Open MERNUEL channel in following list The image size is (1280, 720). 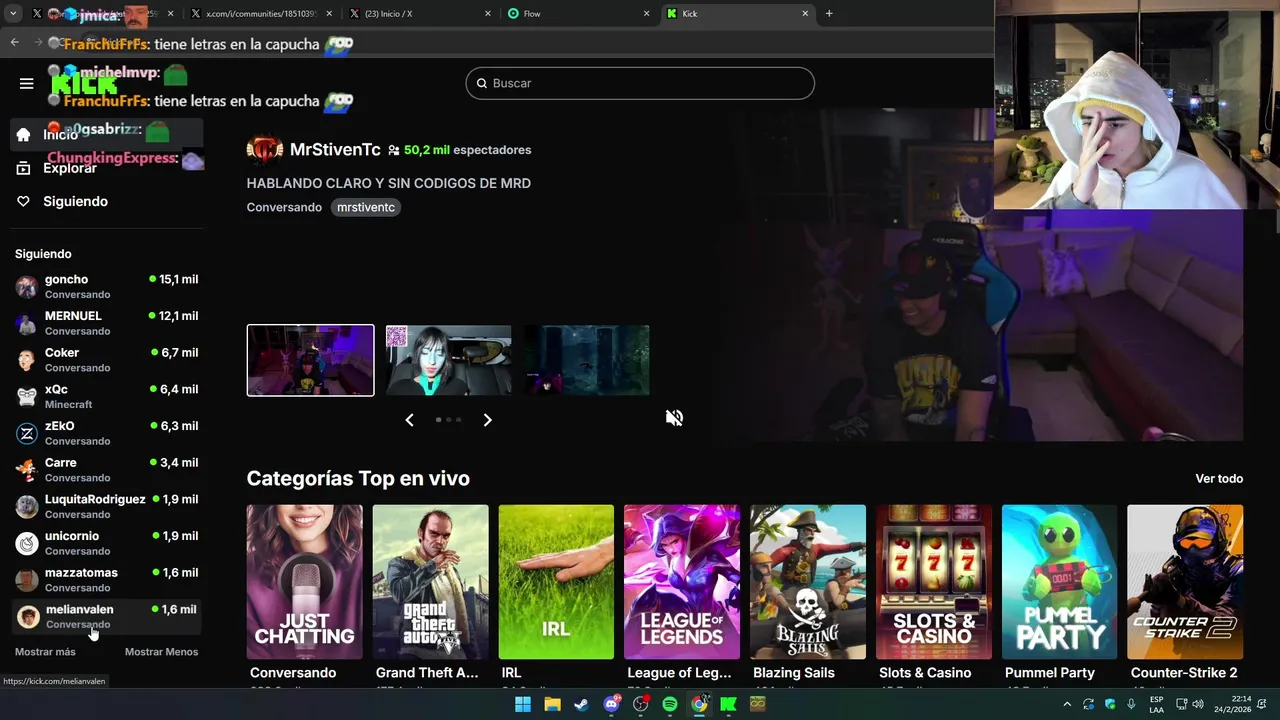tap(106, 323)
